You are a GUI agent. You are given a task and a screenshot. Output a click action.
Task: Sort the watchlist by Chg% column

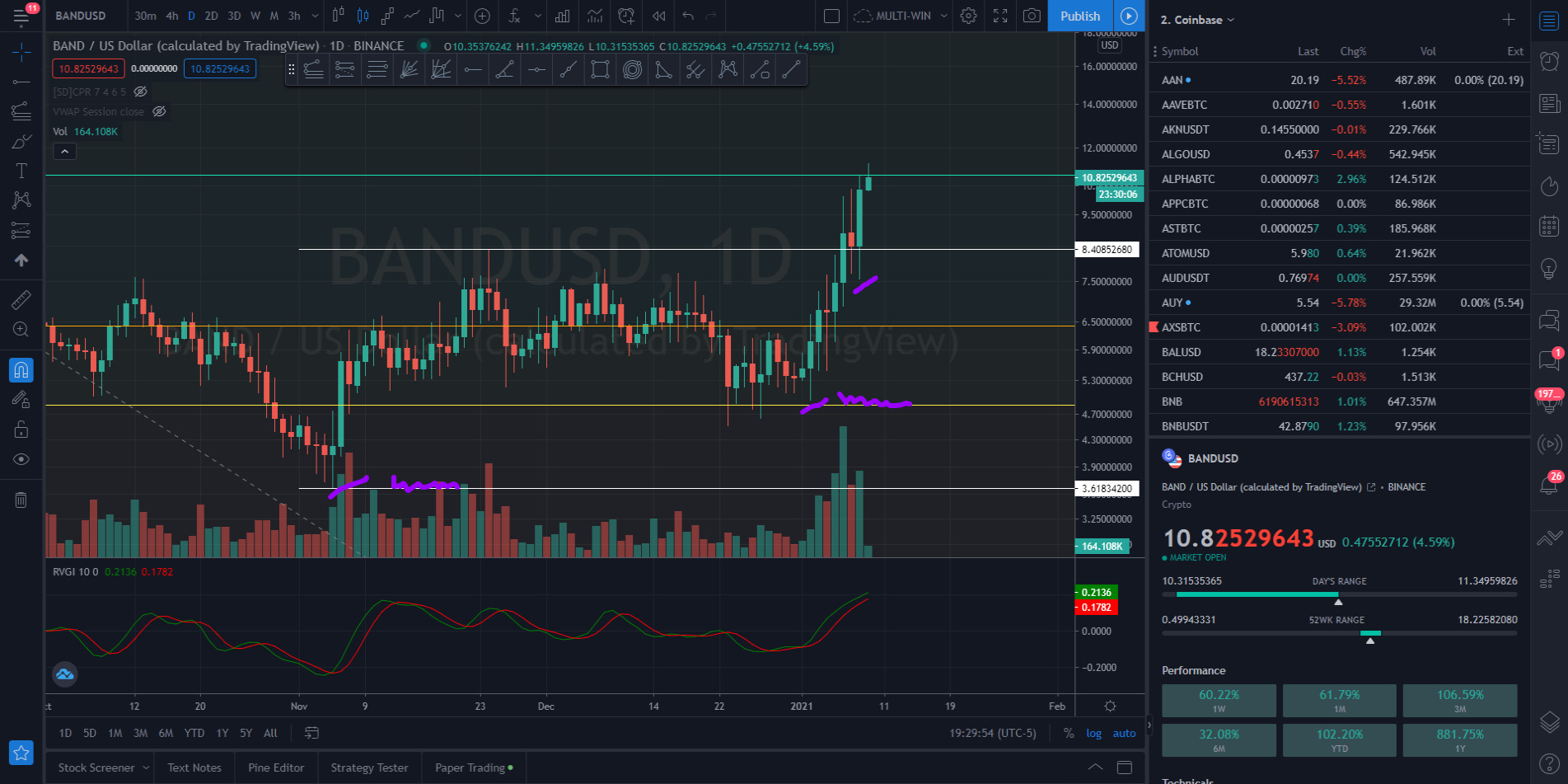point(1353,51)
